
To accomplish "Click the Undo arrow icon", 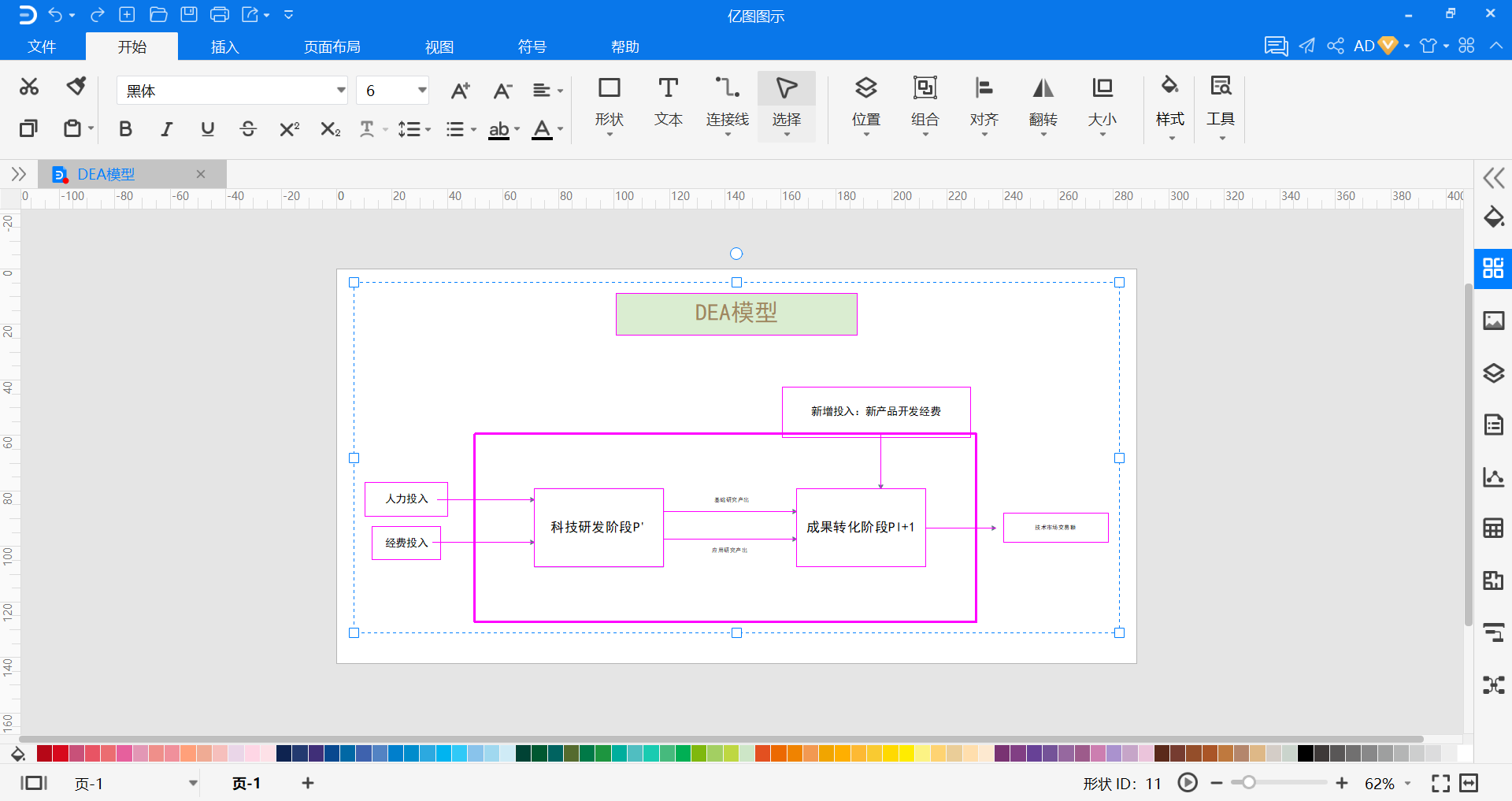I will [x=55, y=14].
